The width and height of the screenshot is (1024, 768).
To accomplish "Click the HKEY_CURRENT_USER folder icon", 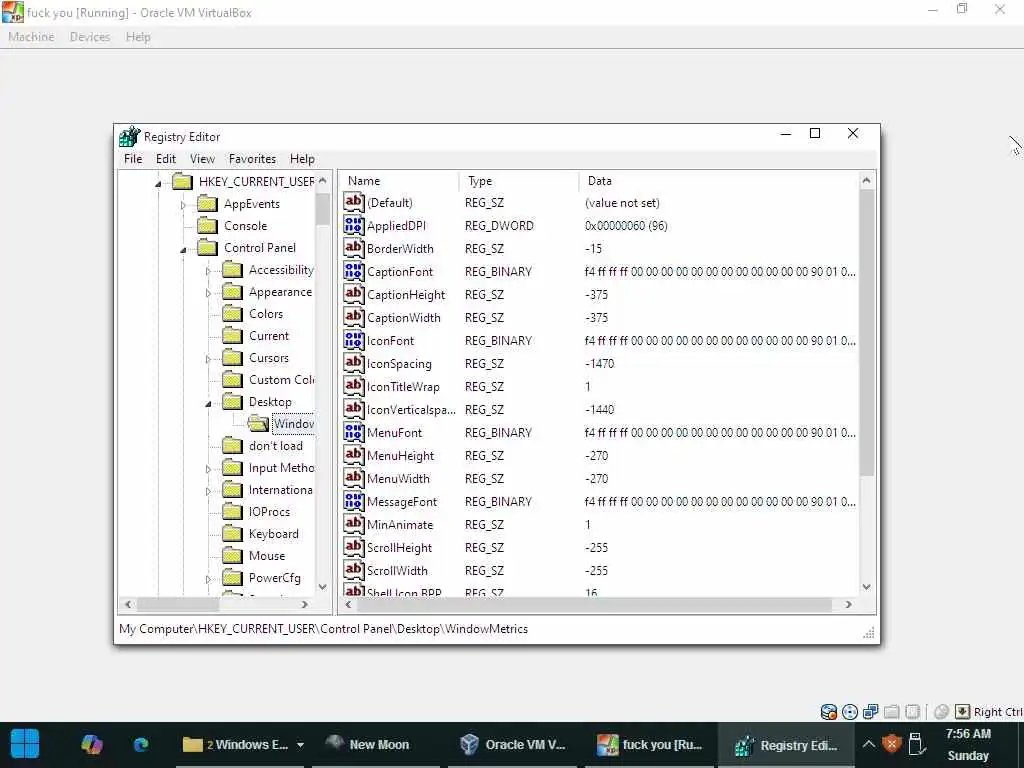I will (x=182, y=182).
